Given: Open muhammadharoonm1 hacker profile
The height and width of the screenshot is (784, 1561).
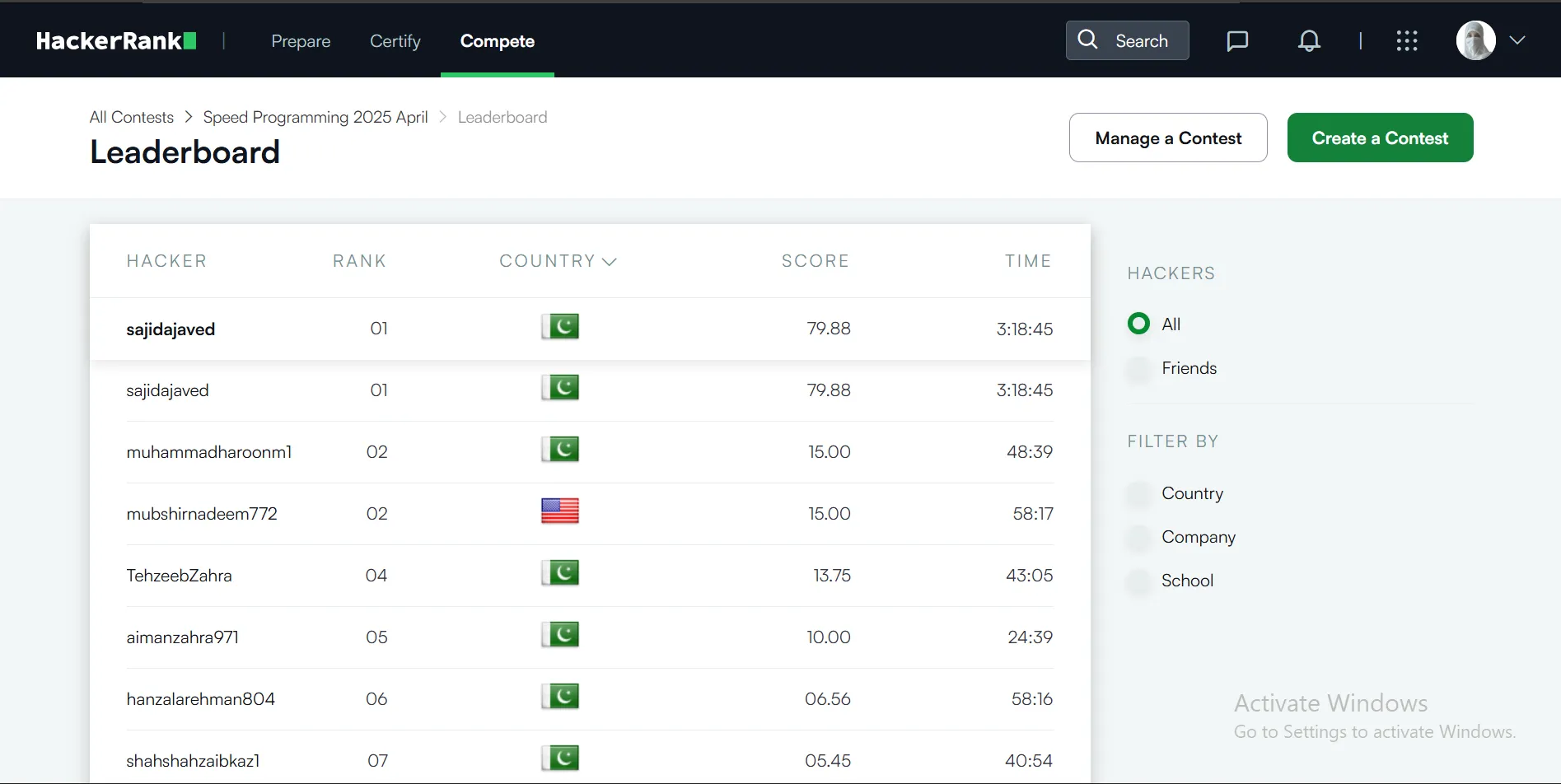Looking at the screenshot, I should coord(209,452).
